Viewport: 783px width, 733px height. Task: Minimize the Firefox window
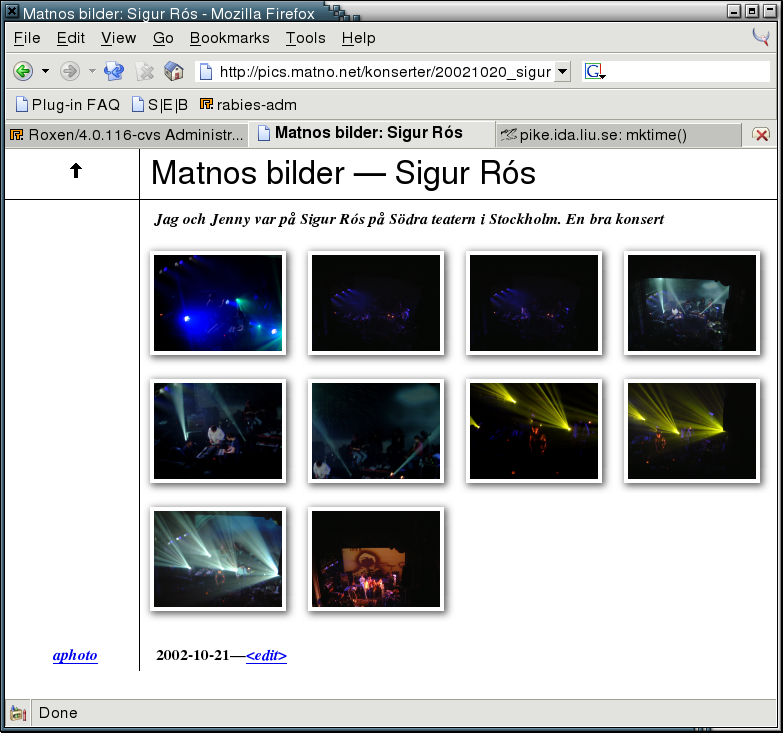click(734, 10)
